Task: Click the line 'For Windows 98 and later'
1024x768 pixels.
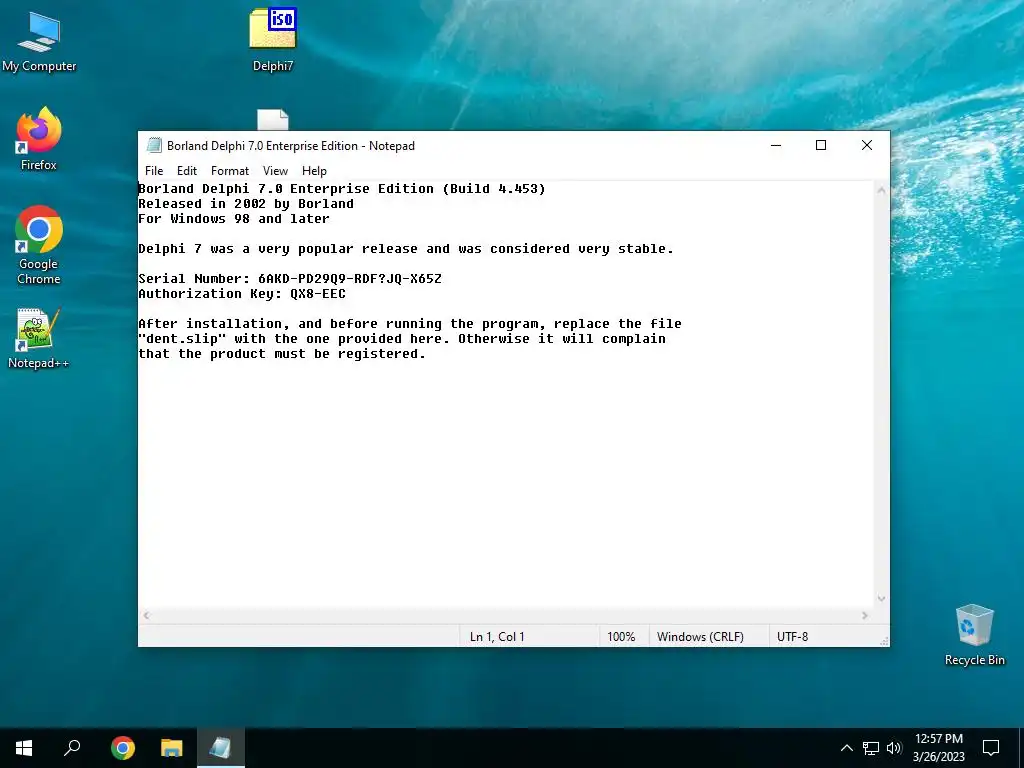Action: coord(234,219)
